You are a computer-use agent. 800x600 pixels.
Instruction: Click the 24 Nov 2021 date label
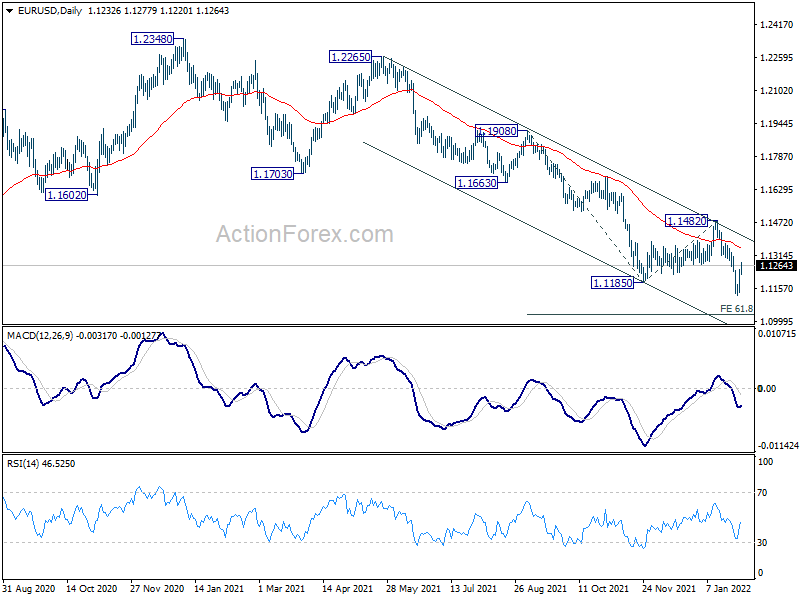coord(668,588)
